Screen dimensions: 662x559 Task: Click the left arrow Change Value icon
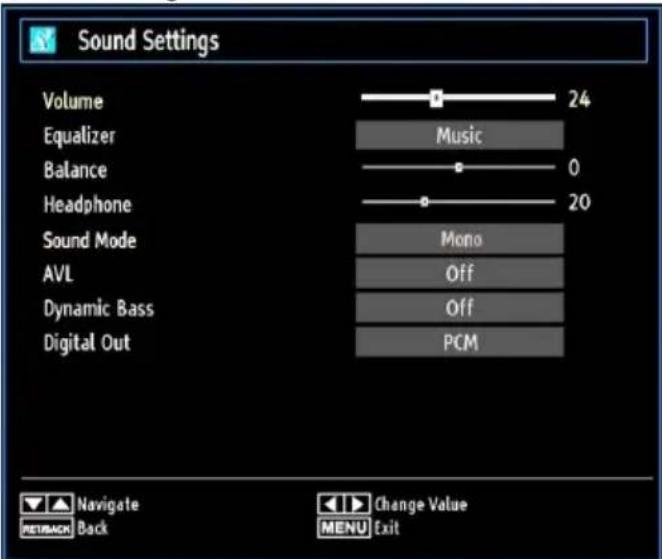click(331, 504)
